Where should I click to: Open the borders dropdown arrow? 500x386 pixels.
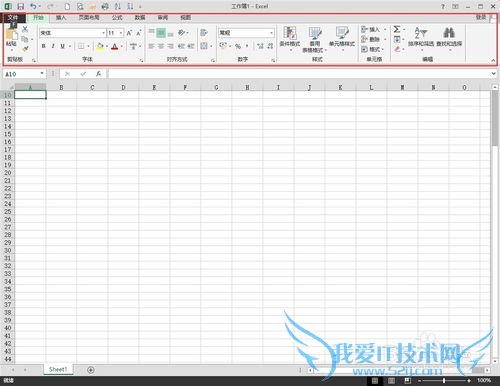coord(88,46)
